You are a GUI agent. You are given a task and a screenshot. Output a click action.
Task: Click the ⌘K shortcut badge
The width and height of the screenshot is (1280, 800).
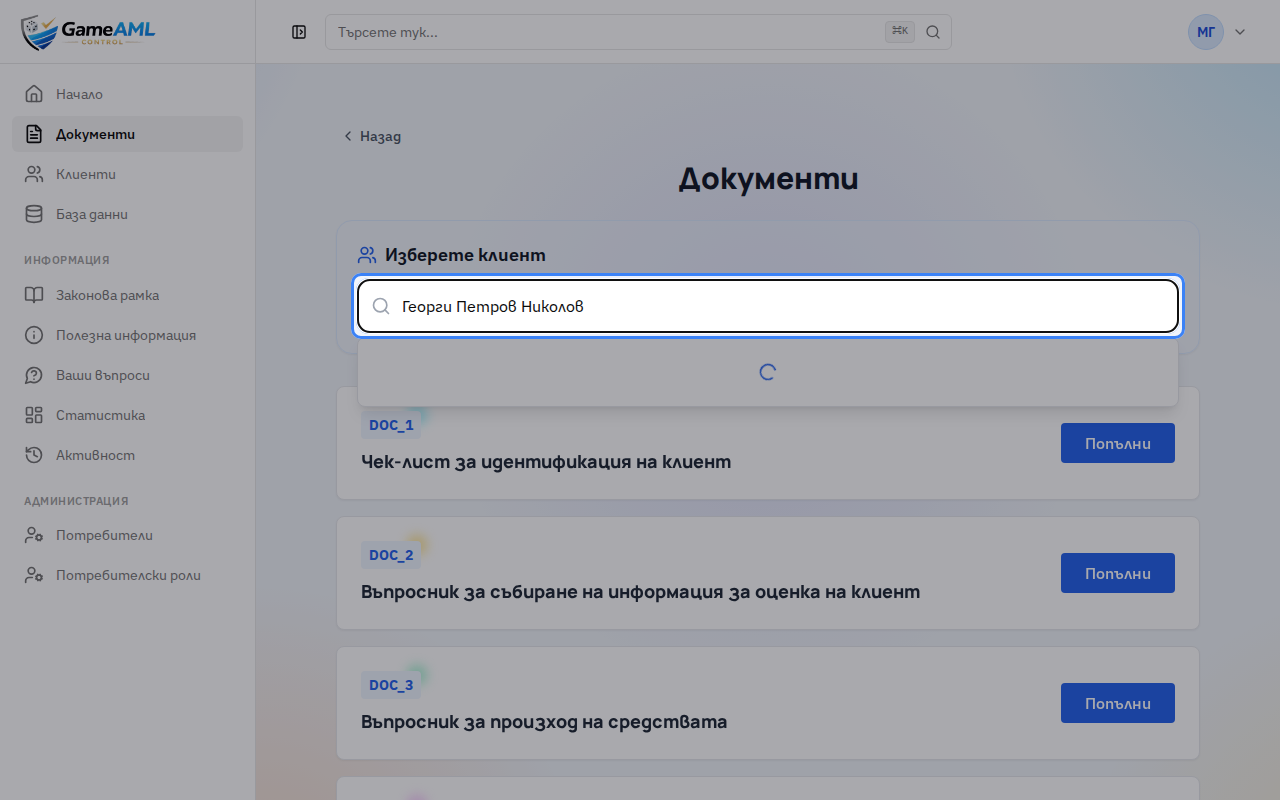pyautogui.click(x=900, y=32)
